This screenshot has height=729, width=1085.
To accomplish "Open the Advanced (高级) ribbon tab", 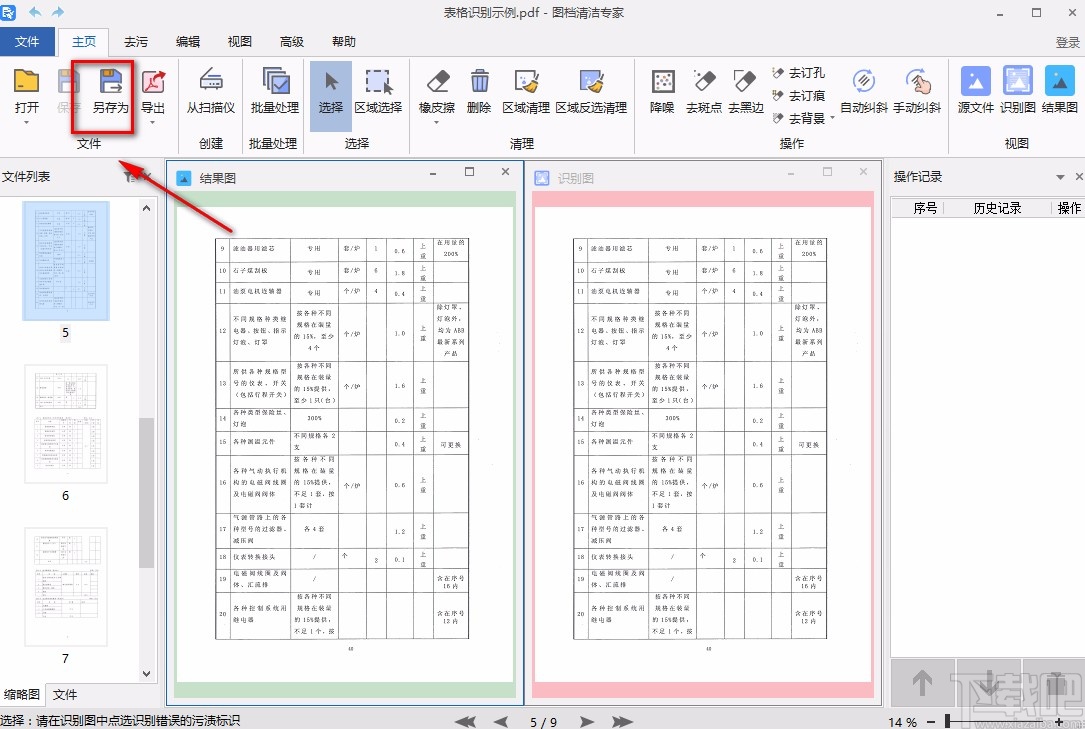I will pyautogui.click(x=292, y=42).
